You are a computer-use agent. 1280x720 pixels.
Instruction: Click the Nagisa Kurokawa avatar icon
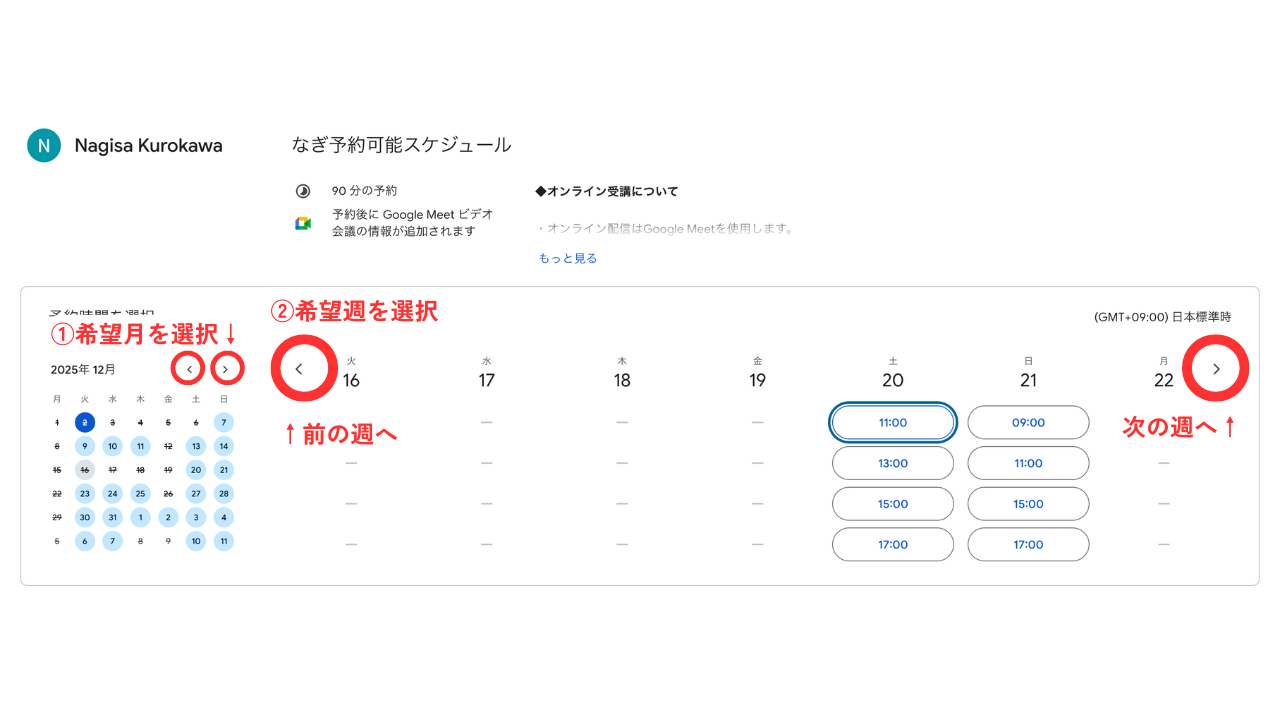pos(44,146)
